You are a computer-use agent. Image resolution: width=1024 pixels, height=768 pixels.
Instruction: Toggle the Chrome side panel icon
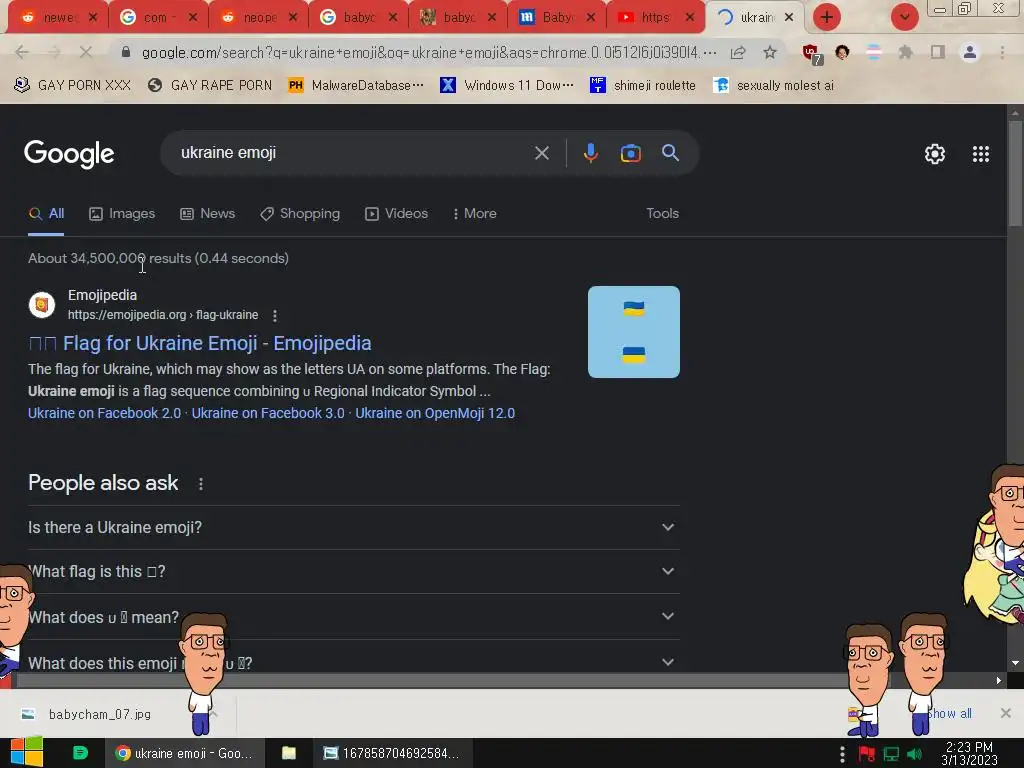pyautogui.click(x=938, y=52)
